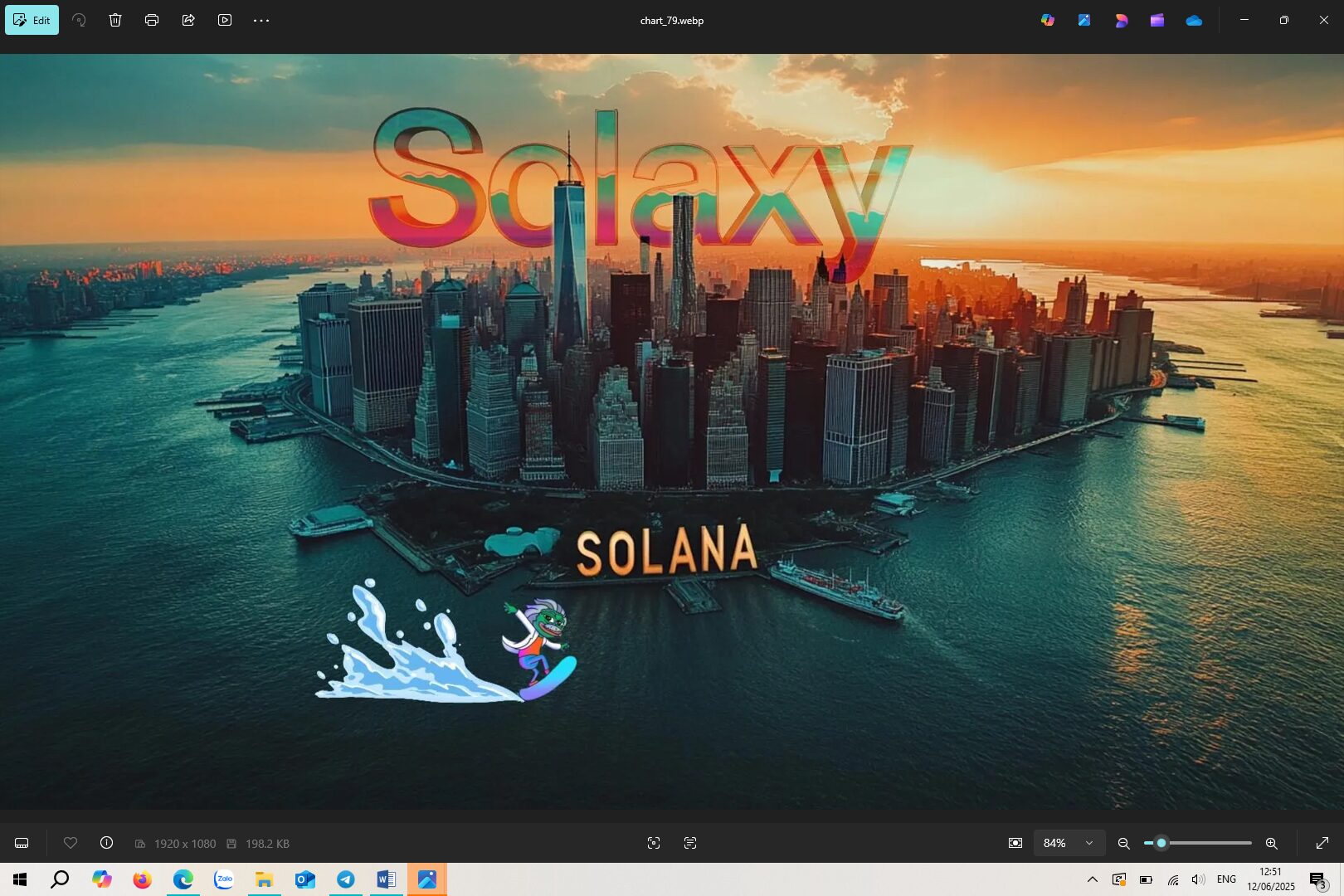Open the Edit image button
Viewport: 1344px width, 896px height.
[32, 20]
